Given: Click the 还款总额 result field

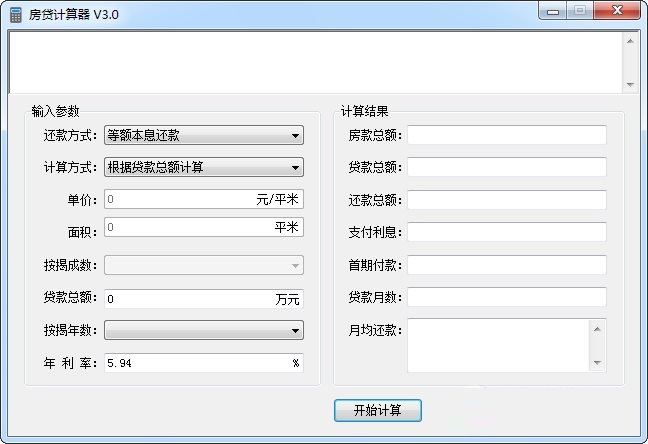Looking at the screenshot, I should (x=507, y=200).
